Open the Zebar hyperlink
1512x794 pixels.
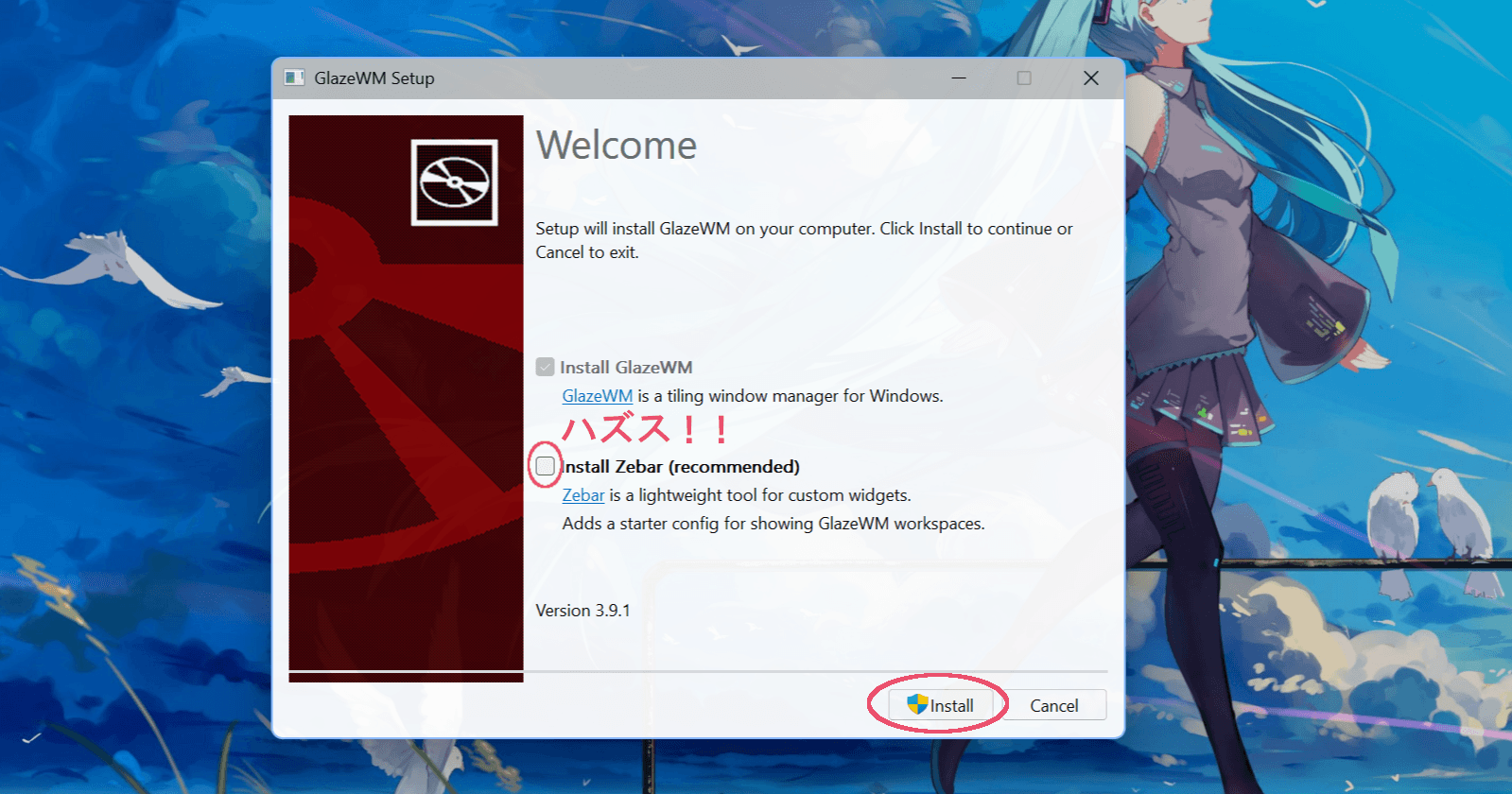coord(582,495)
